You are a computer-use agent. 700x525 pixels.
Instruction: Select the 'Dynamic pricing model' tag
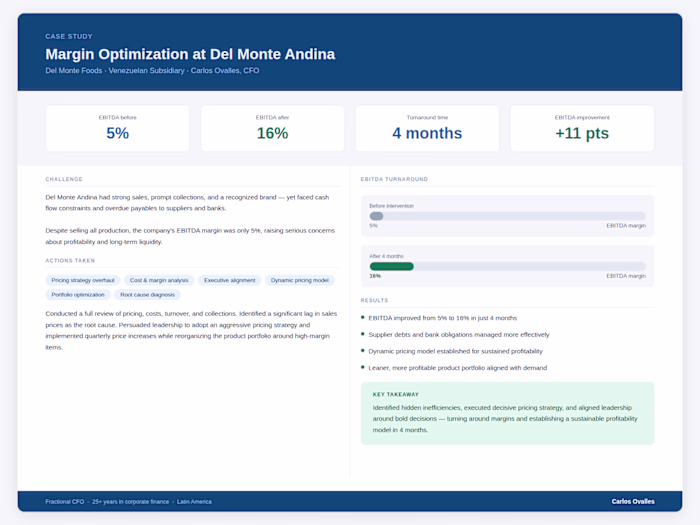pyautogui.click(x=300, y=280)
